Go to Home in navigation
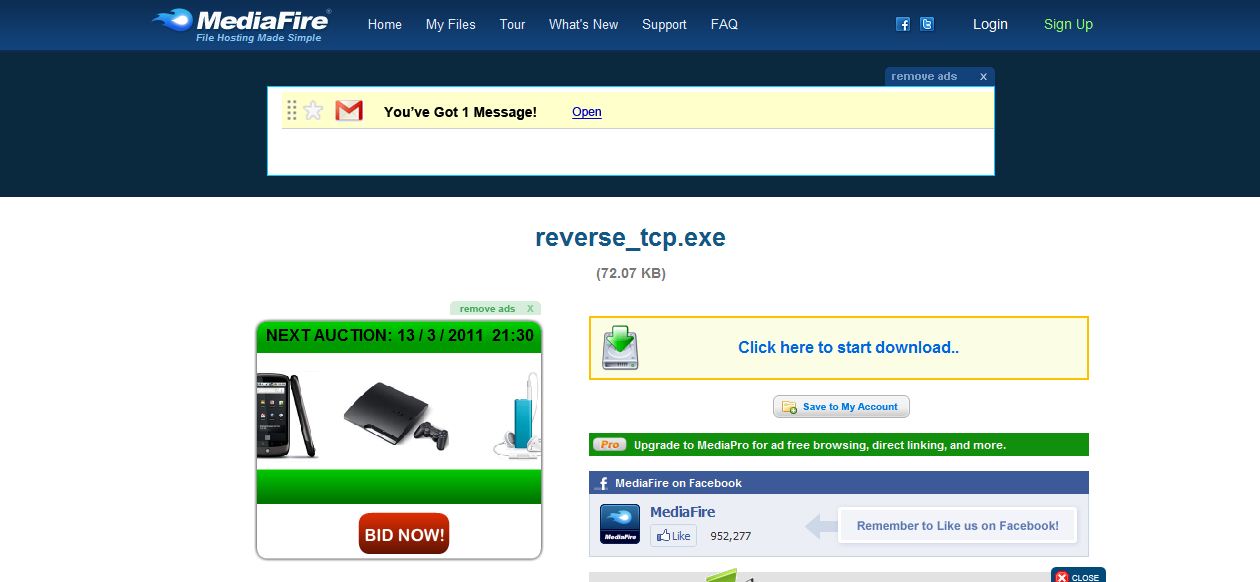Image resolution: width=1260 pixels, height=582 pixels. point(385,24)
